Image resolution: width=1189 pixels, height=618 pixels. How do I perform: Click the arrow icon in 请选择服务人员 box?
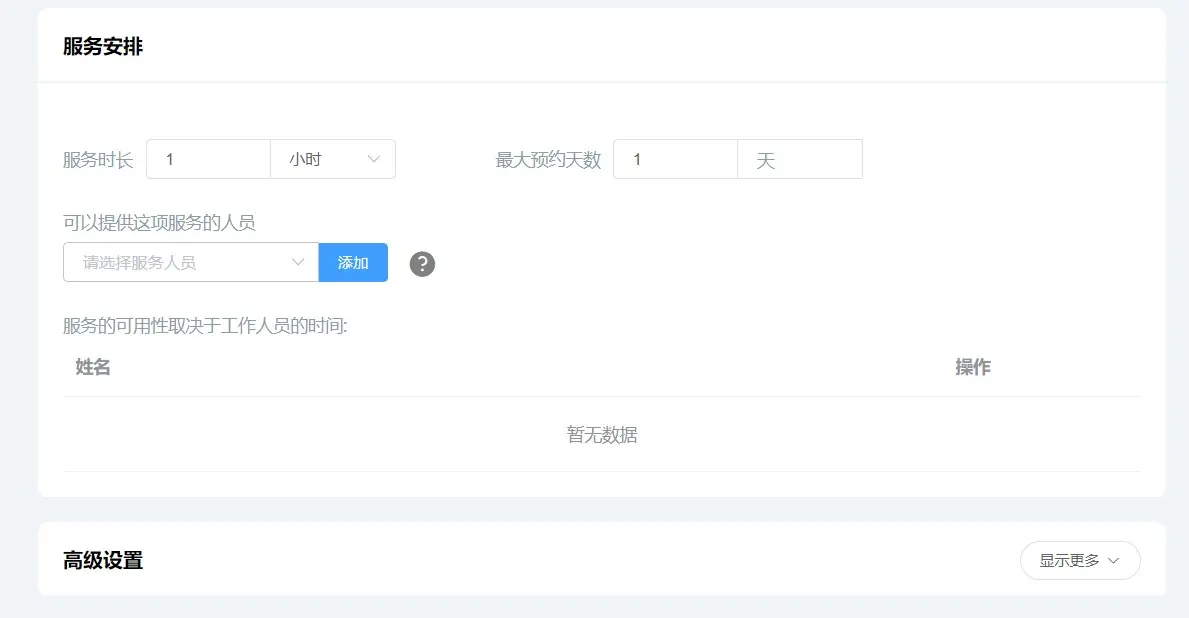(297, 262)
